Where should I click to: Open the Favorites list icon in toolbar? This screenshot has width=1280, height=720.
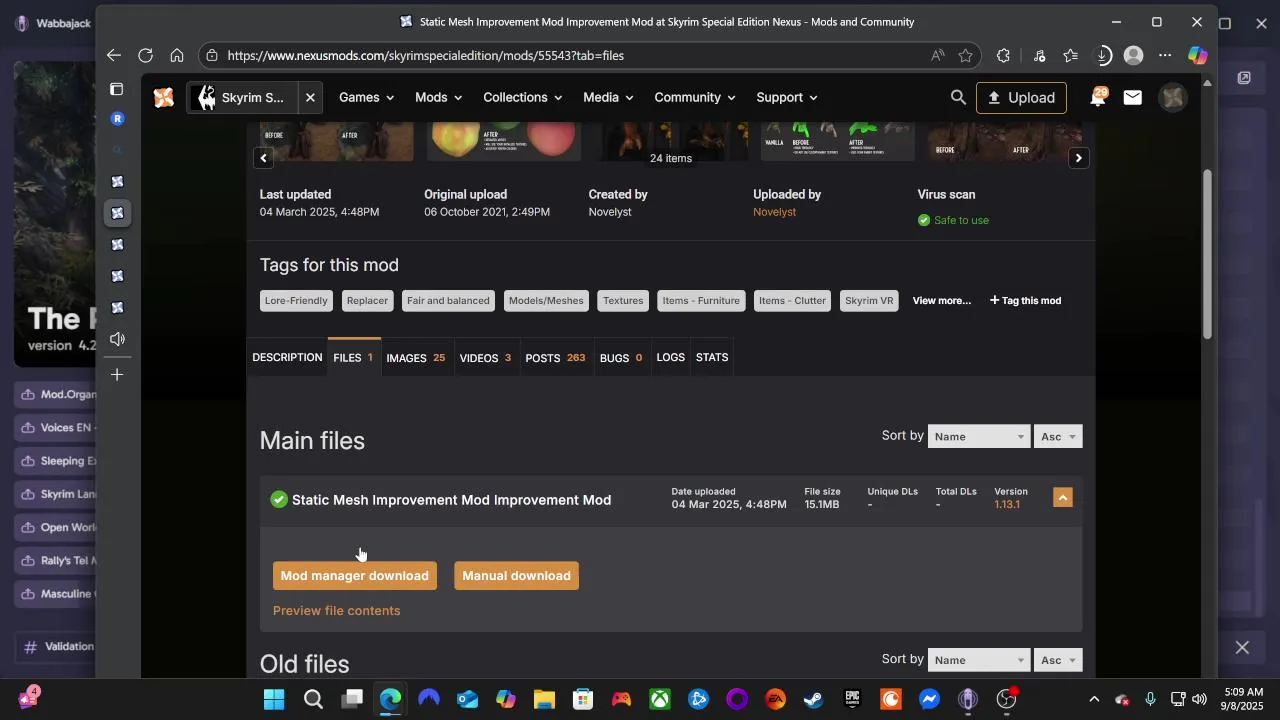(1071, 56)
